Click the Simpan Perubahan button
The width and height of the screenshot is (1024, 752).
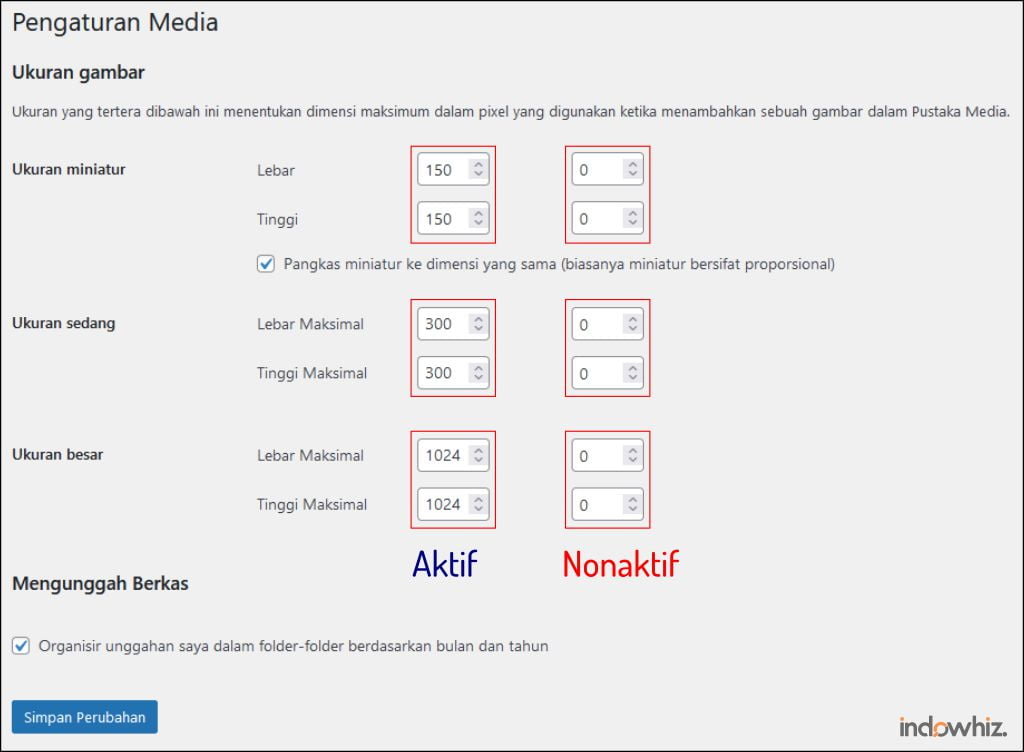pos(85,717)
